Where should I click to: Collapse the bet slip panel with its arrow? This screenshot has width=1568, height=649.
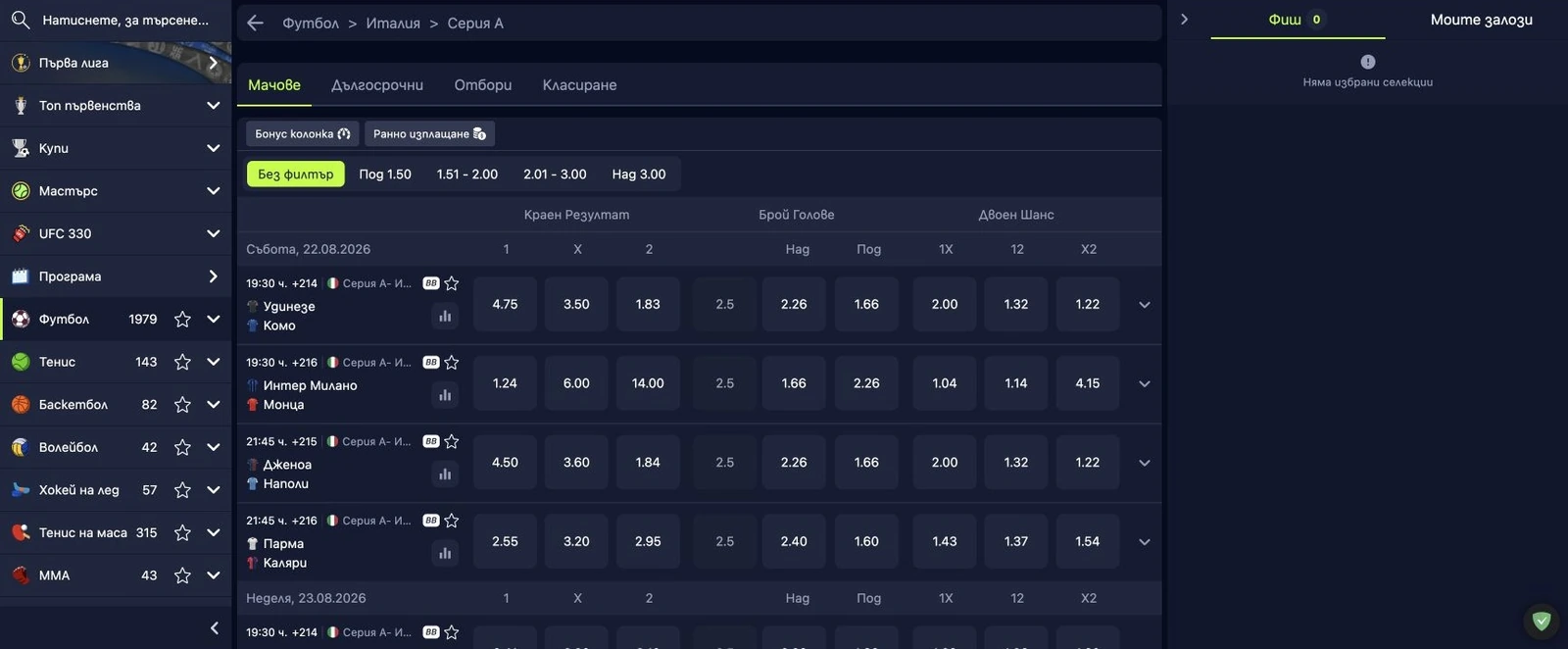pos(1184,20)
